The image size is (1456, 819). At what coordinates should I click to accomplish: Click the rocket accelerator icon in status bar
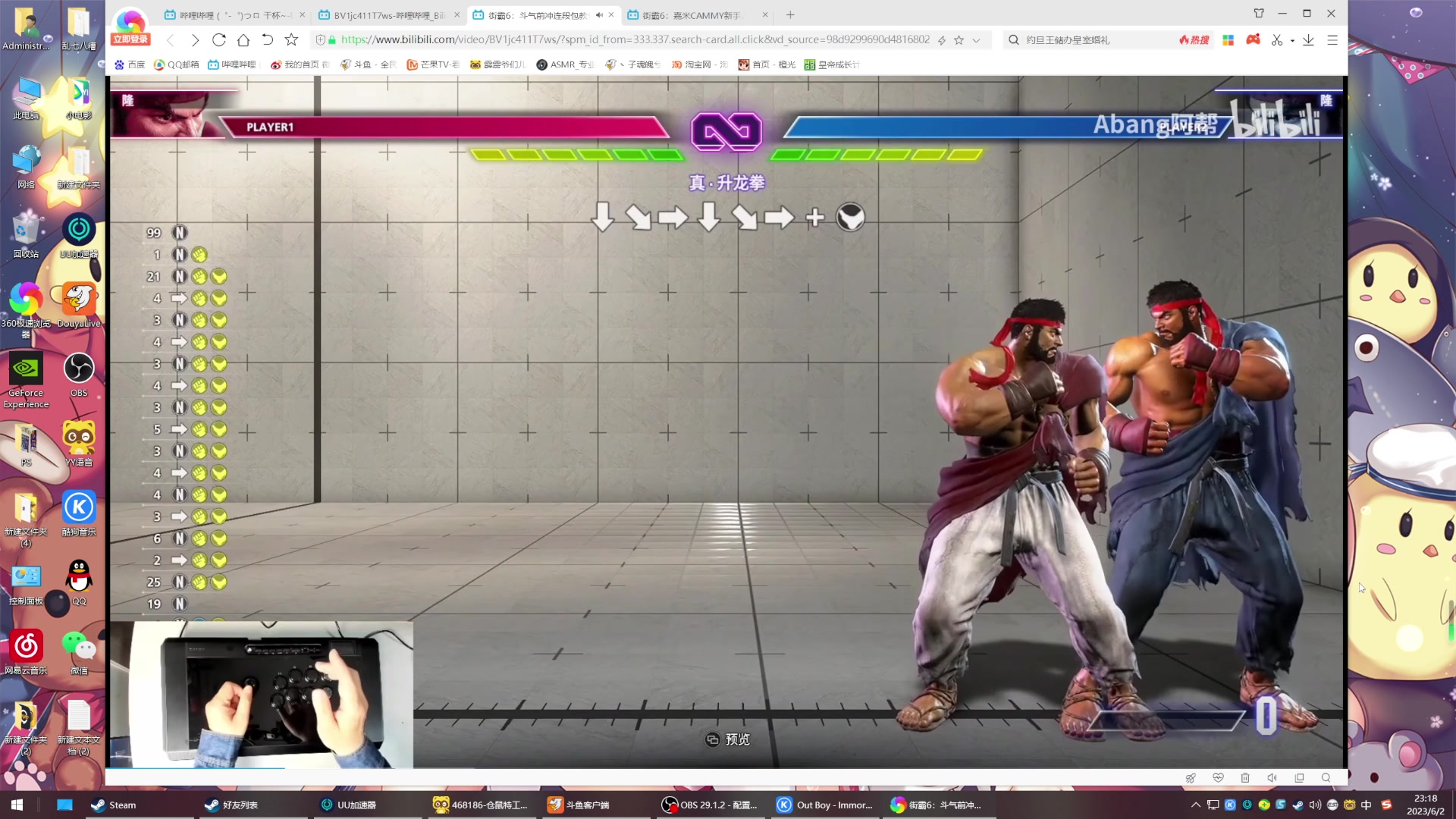(x=1191, y=778)
